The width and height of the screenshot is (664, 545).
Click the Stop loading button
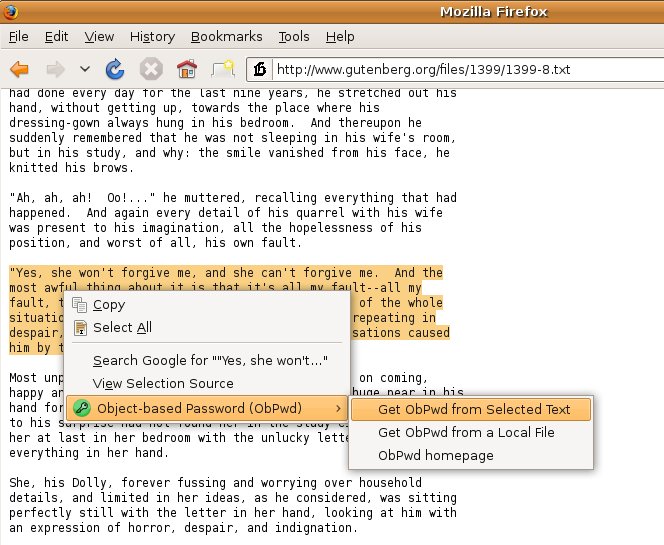(151, 69)
